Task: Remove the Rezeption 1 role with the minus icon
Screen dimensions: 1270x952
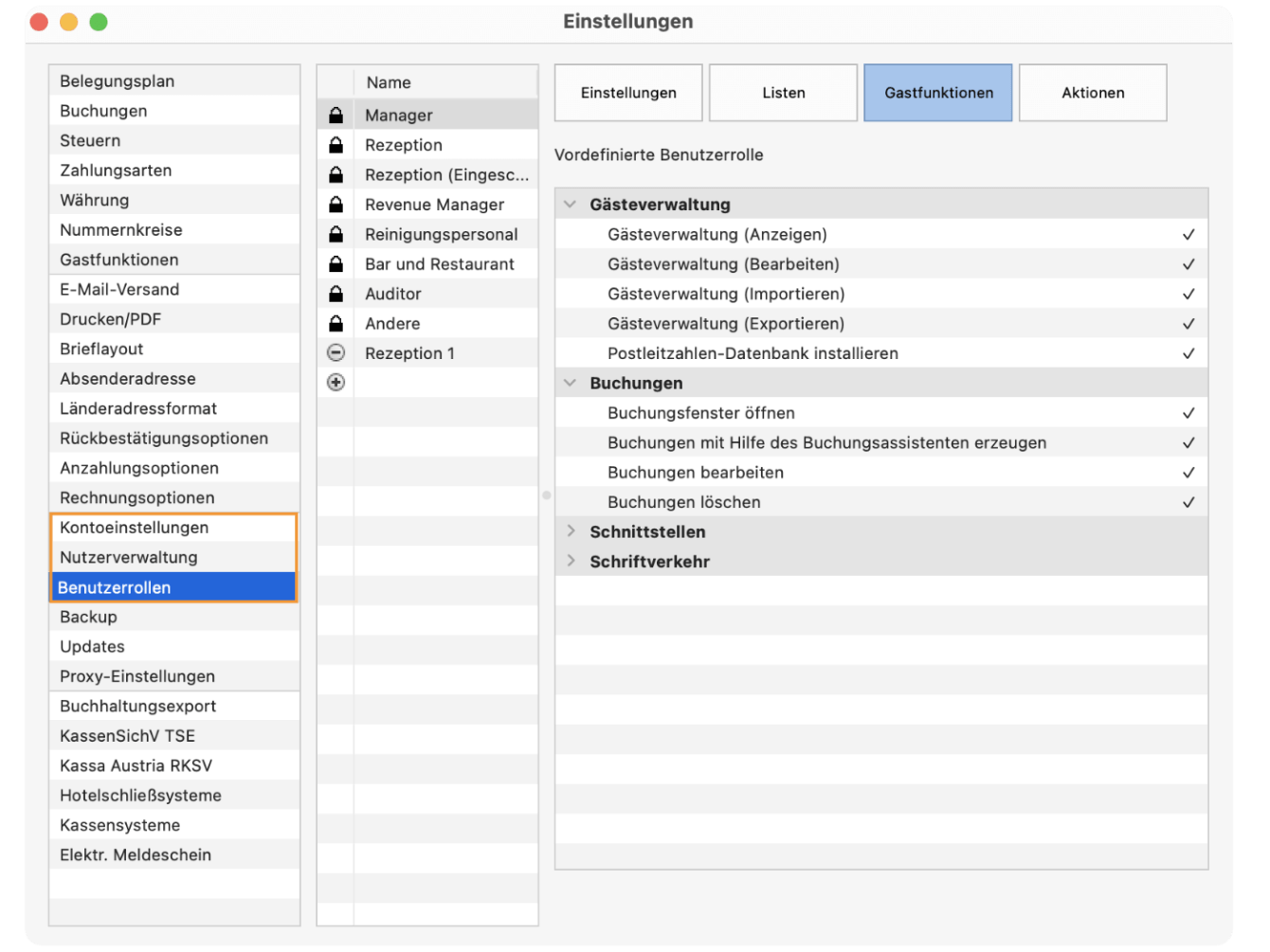Action: (x=336, y=352)
